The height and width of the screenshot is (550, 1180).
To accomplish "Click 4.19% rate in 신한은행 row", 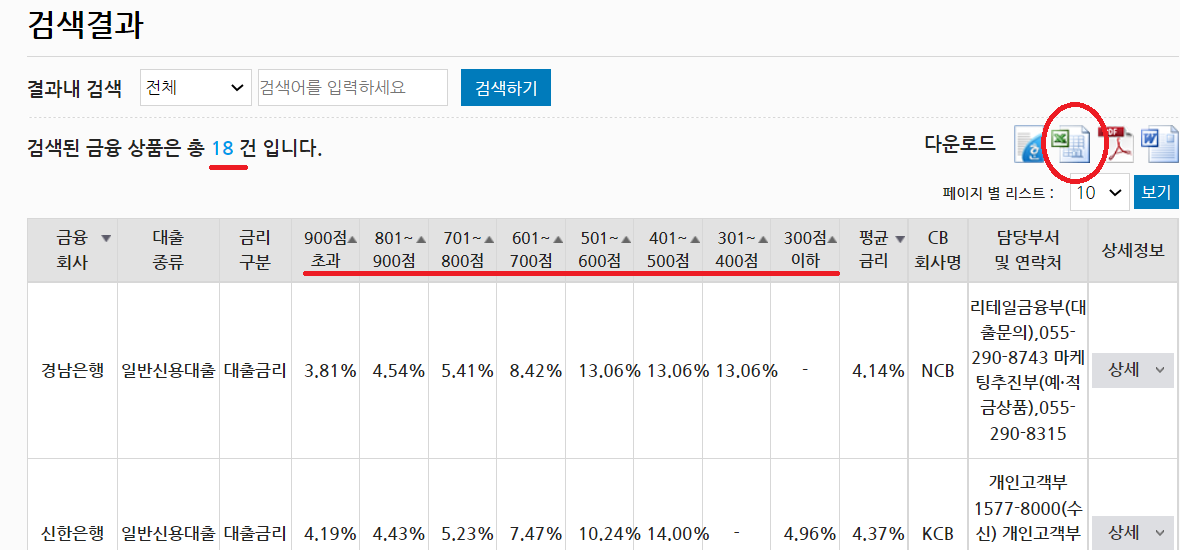I will [330, 534].
